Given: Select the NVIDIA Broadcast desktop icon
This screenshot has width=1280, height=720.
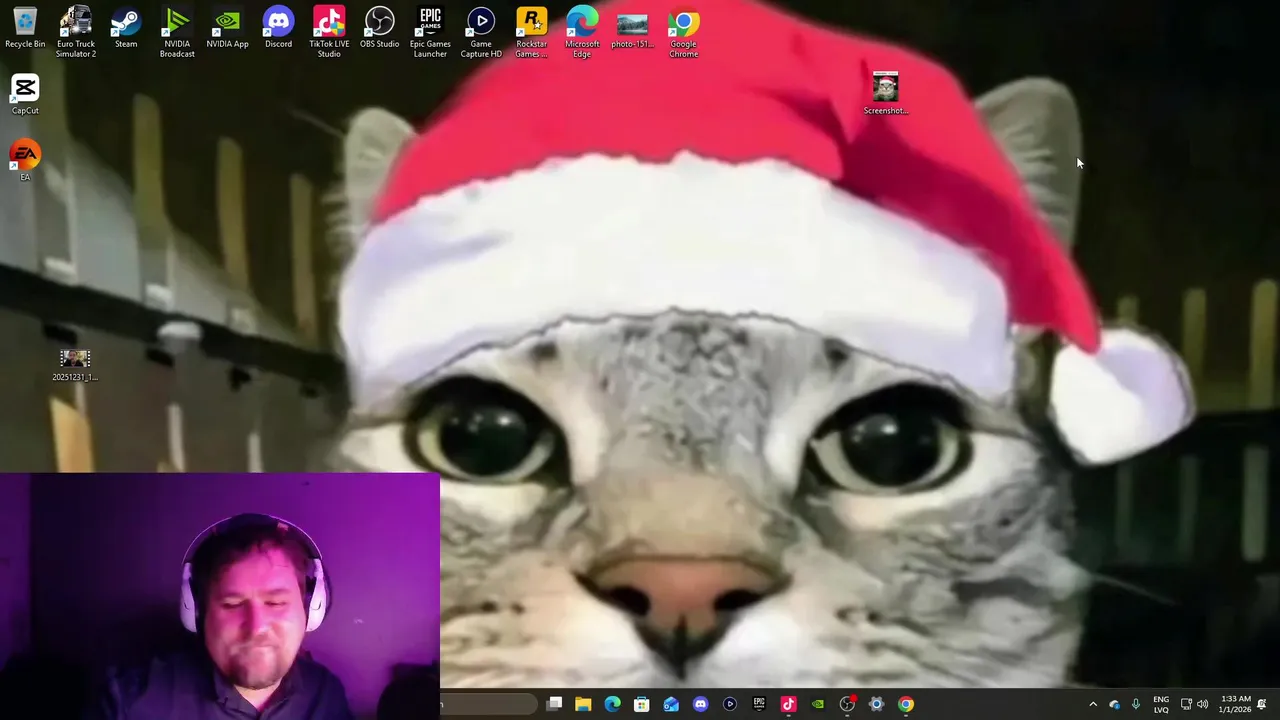Looking at the screenshot, I should point(177,32).
